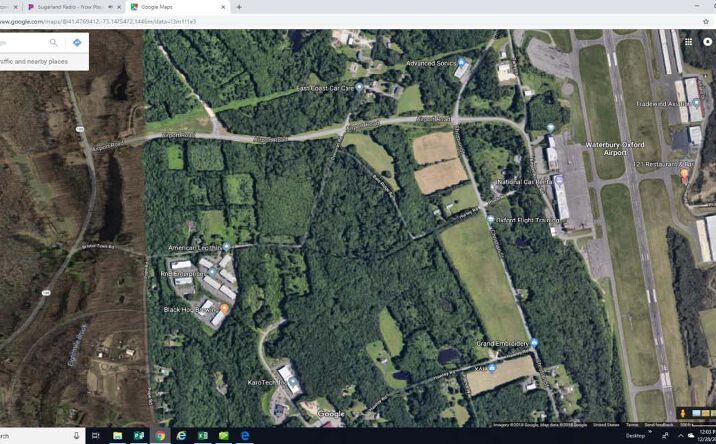Viewport: 716px width, 444px height.
Task: Open Microsoft Edge from the taskbar
Action: point(245,435)
